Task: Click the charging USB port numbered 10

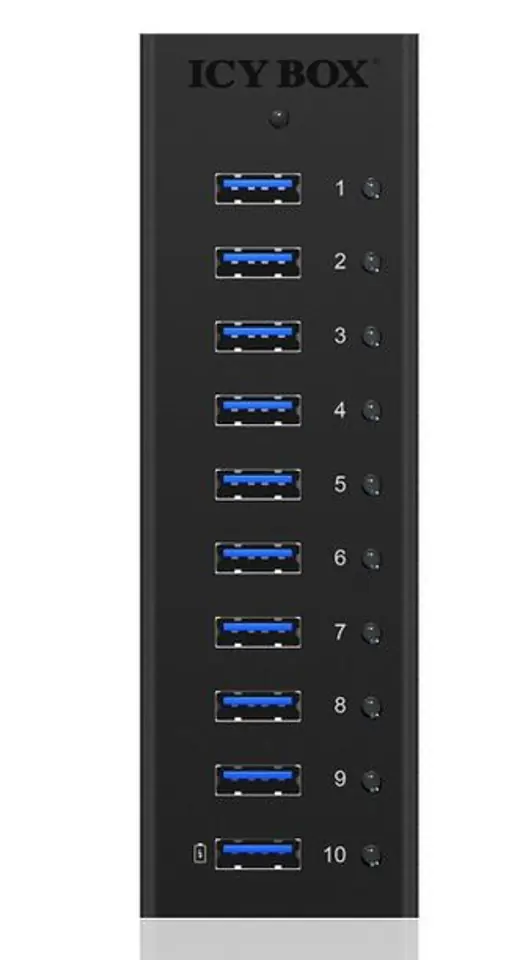Action: click(x=258, y=854)
